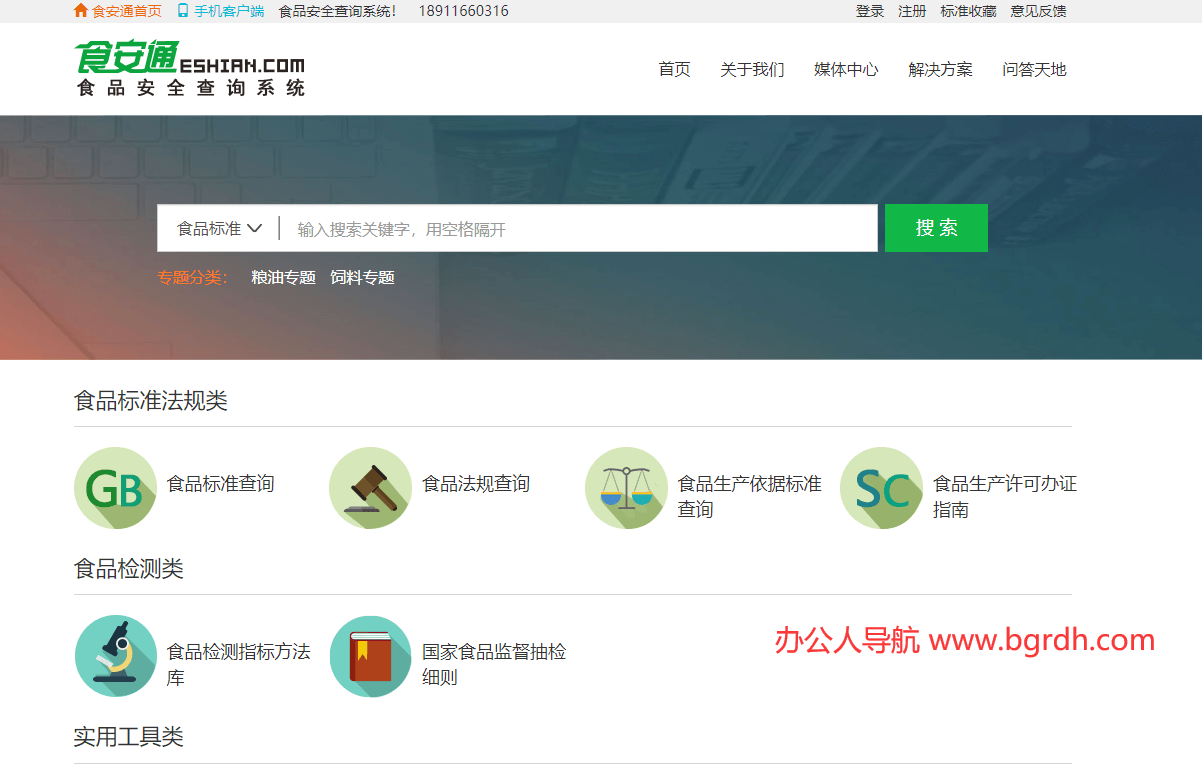1202x776 pixels.
Task: Click the red book sampling rules icon
Action: tap(370, 656)
